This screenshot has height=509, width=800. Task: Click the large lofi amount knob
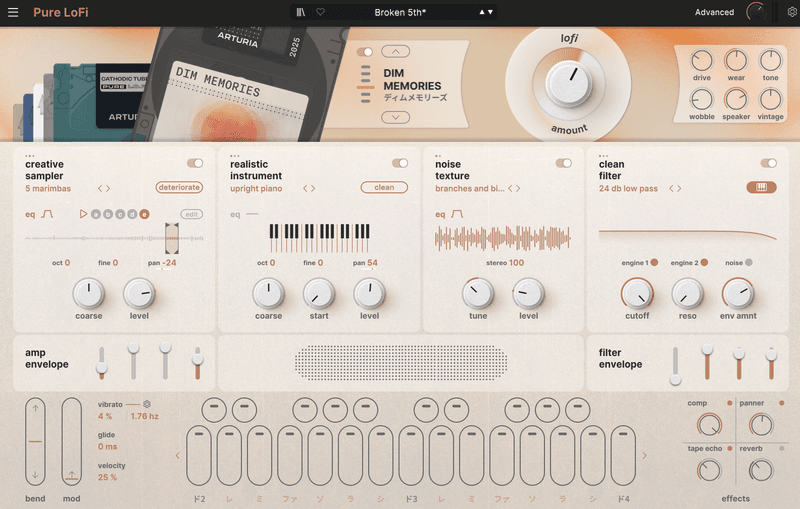point(569,84)
